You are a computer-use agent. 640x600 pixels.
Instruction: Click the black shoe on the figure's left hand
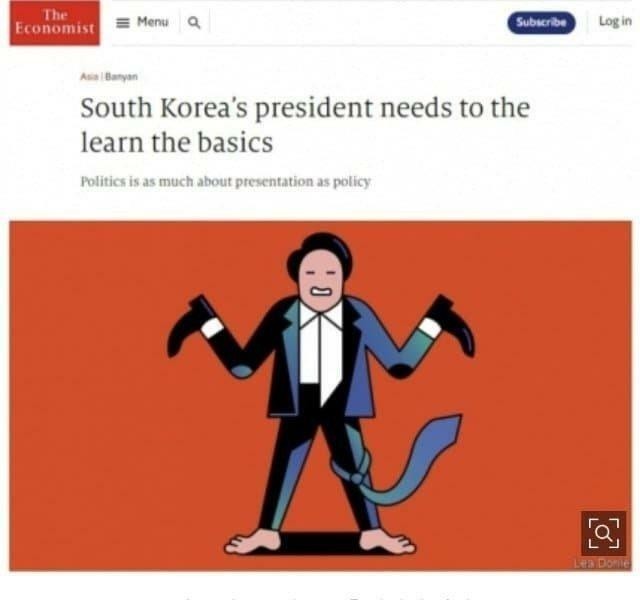[191, 326]
